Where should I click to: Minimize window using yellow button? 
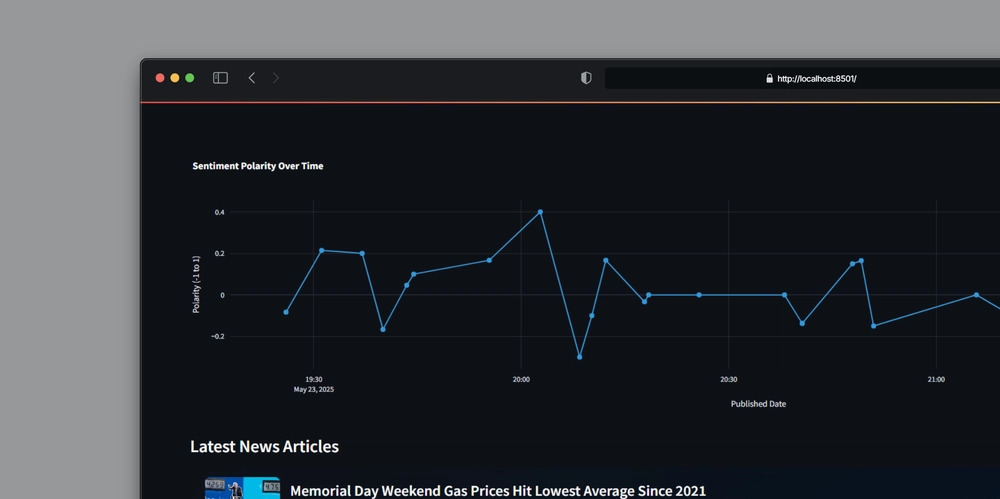point(175,78)
